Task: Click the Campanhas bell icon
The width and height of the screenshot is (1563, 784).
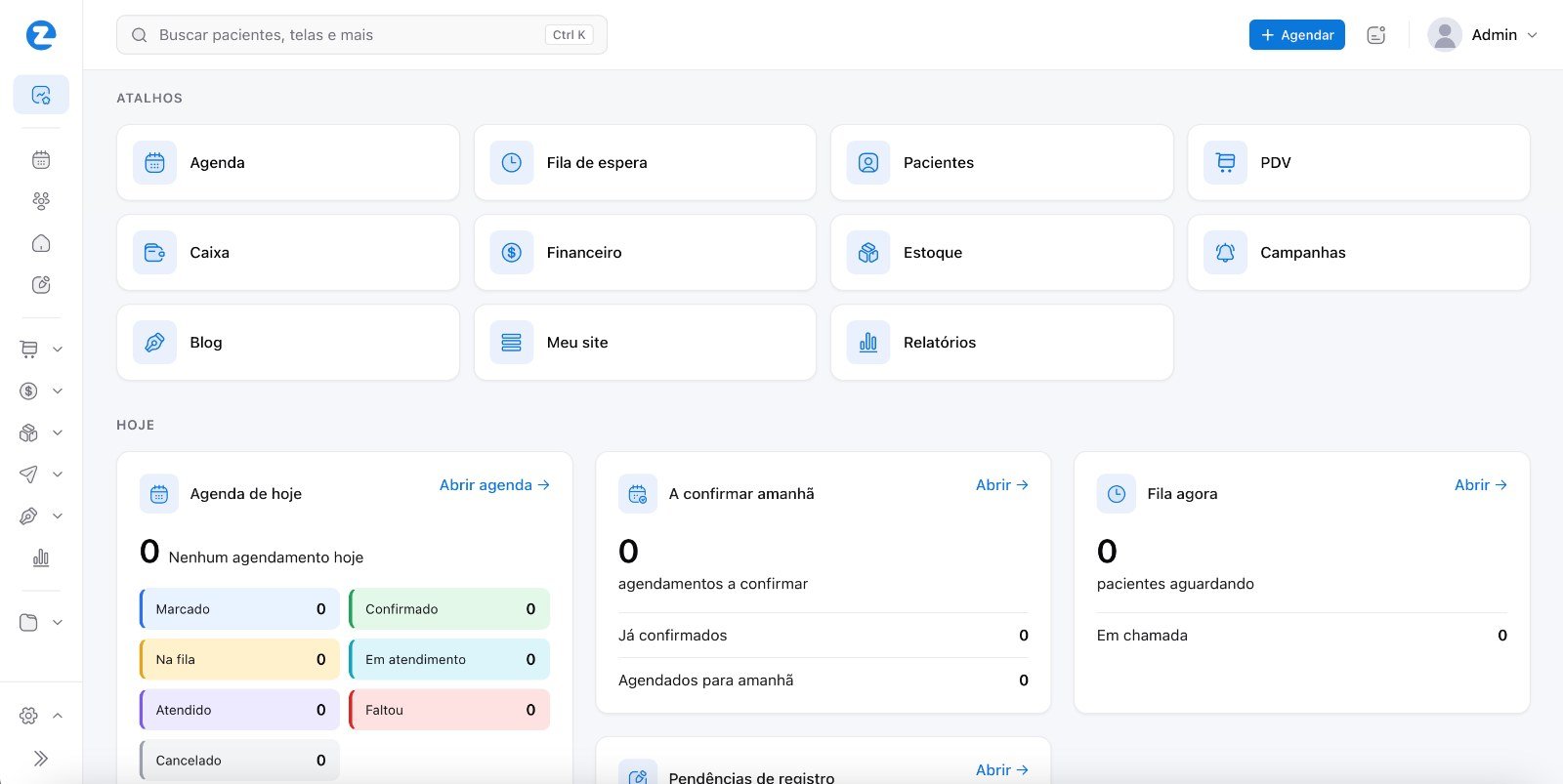Action: point(1225,253)
